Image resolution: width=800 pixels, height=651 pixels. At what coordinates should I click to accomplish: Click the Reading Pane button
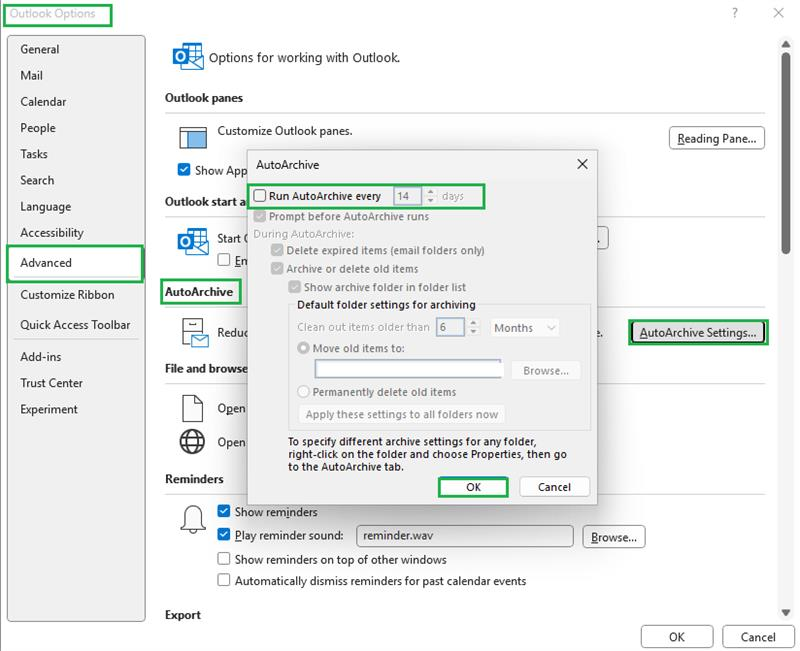(x=716, y=138)
